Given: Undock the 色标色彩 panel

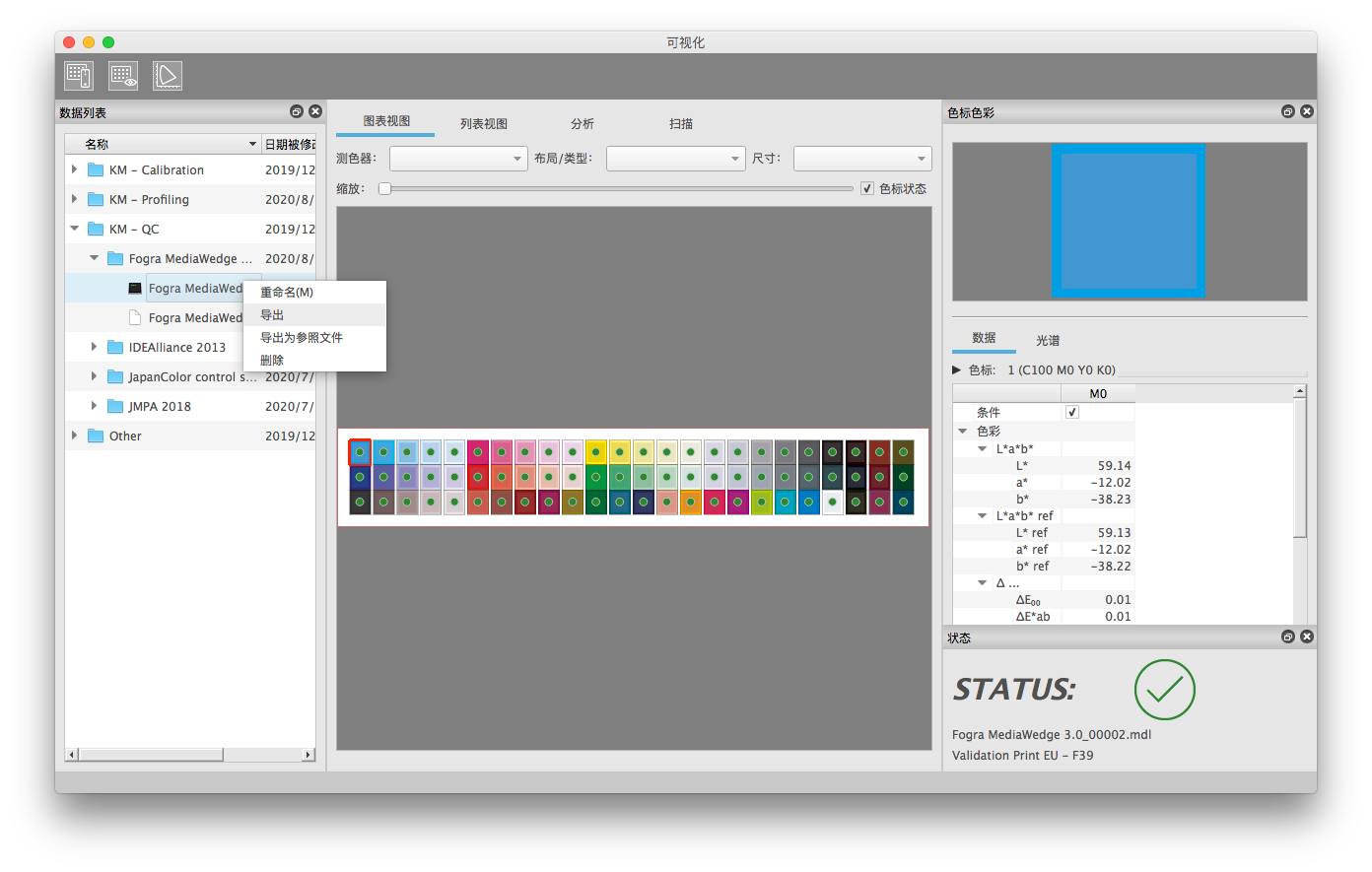Looking at the screenshot, I should (1288, 111).
